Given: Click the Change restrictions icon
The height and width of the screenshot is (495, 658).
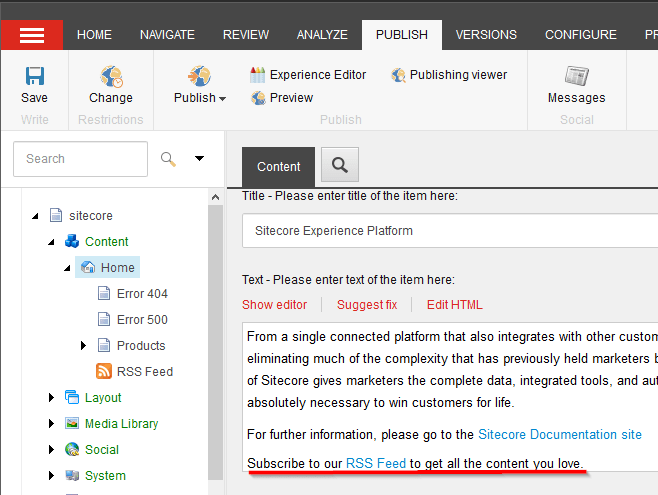Looking at the screenshot, I should [x=110, y=77].
